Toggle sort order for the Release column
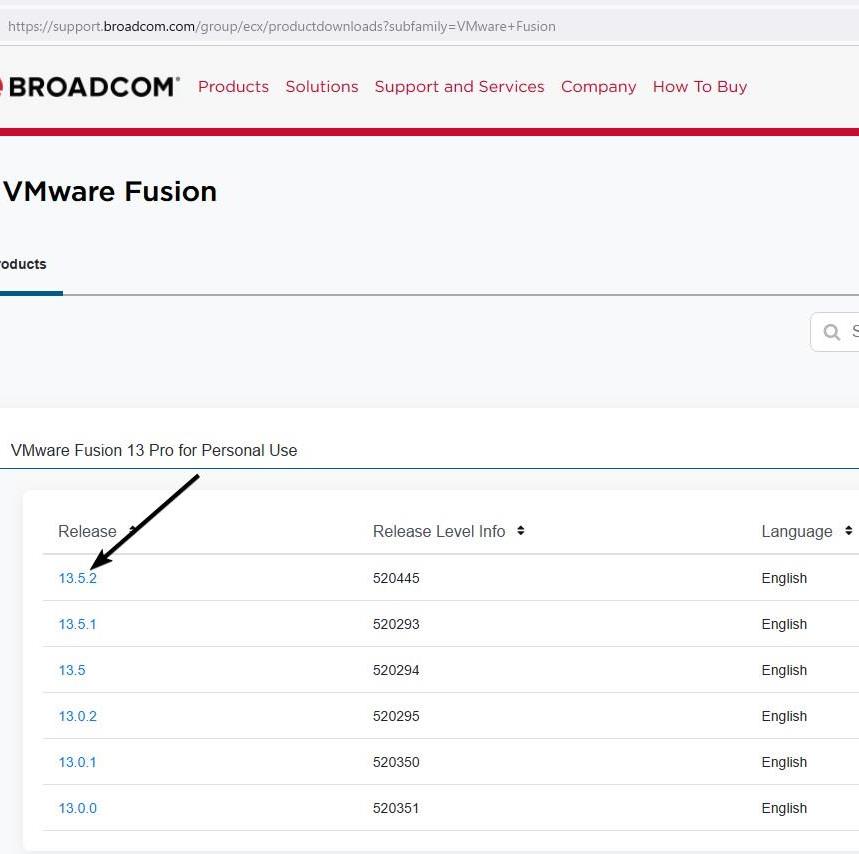Image resolution: width=859 pixels, height=854 pixels. tap(130, 531)
